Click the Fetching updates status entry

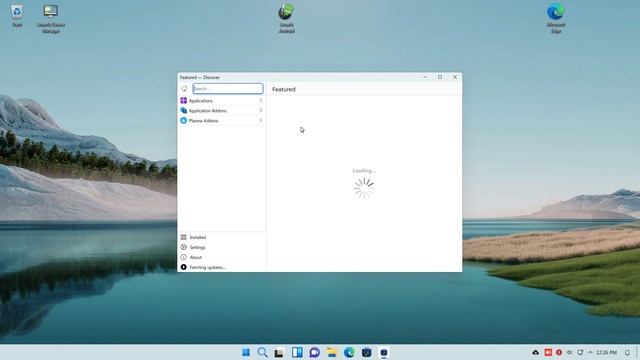pos(222,267)
